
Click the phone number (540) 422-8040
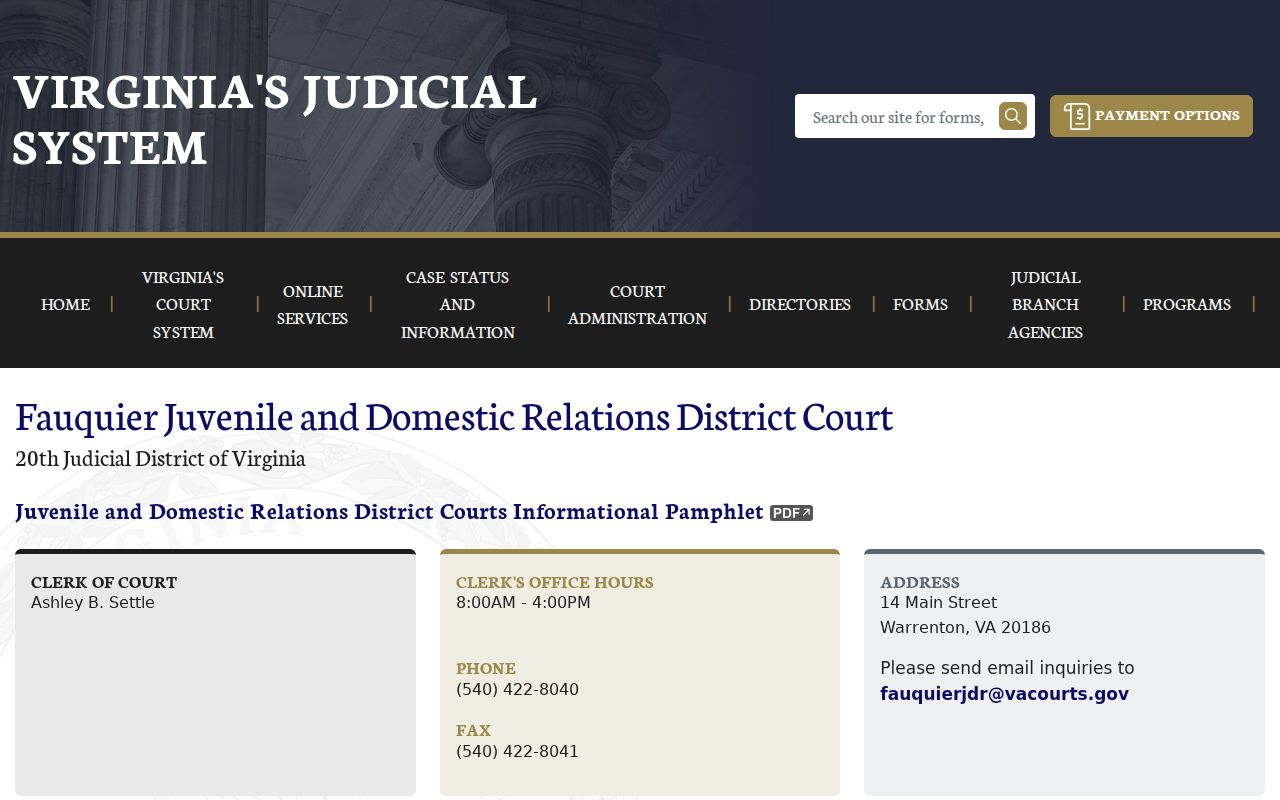[x=517, y=690]
